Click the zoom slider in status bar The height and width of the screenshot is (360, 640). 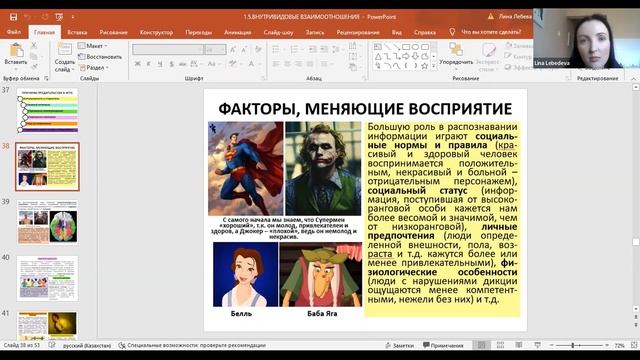[x=579, y=345]
